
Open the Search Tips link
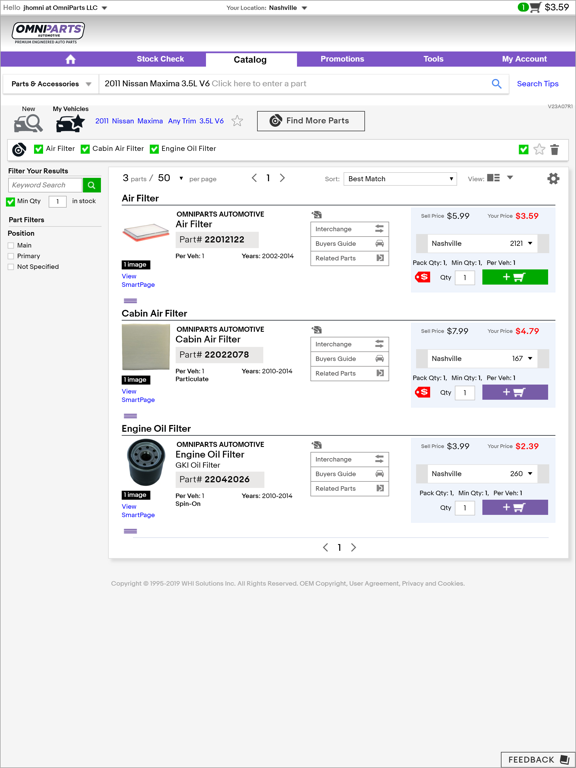(x=538, y=84)
